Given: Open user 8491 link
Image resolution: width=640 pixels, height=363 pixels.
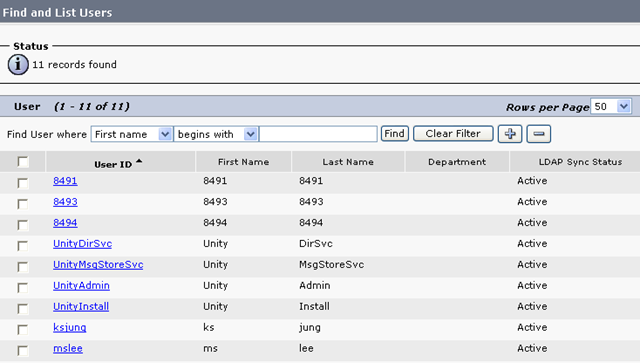Looking at the screenshot, I should click(65, 181).
